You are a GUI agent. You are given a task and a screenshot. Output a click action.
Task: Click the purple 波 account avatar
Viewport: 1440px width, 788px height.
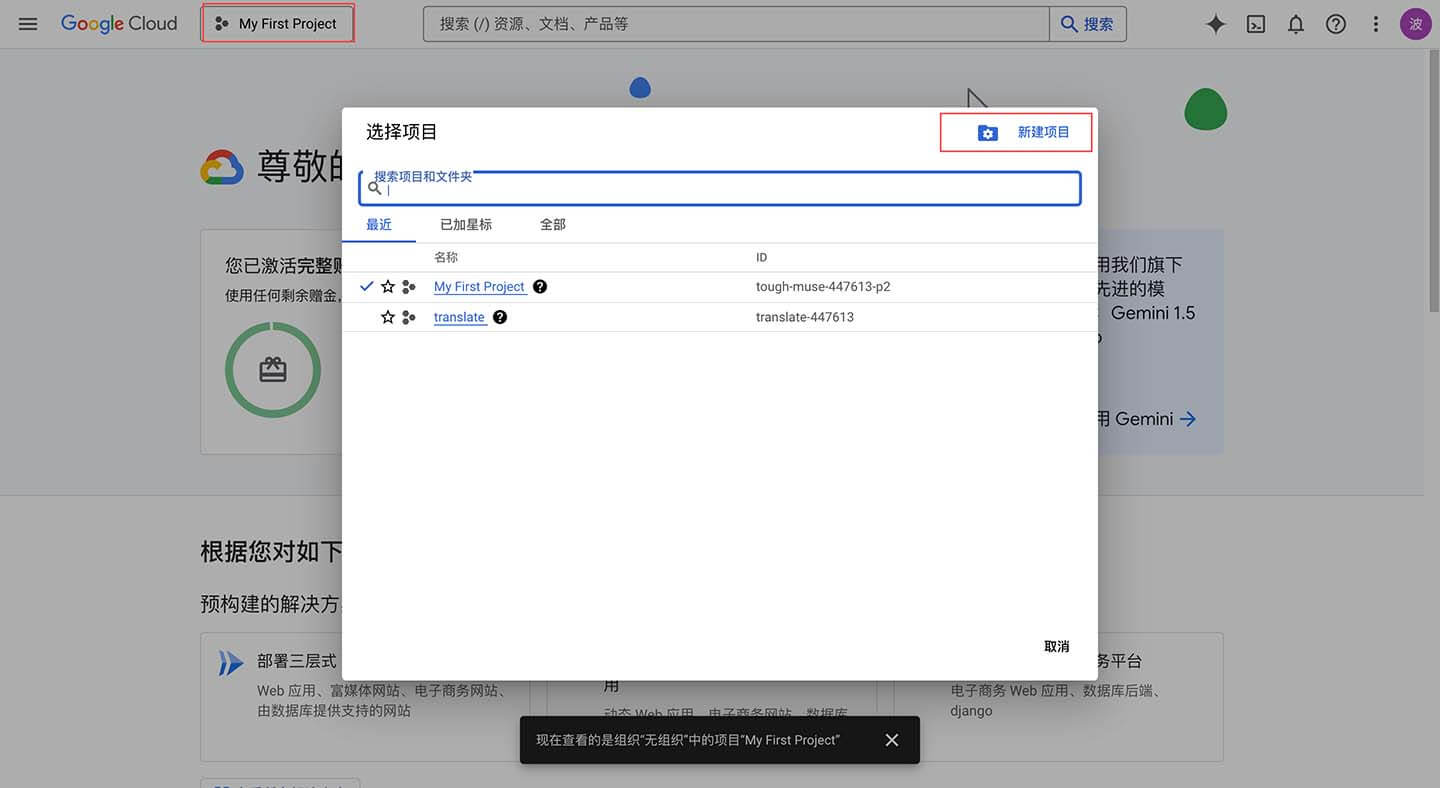1416,24
